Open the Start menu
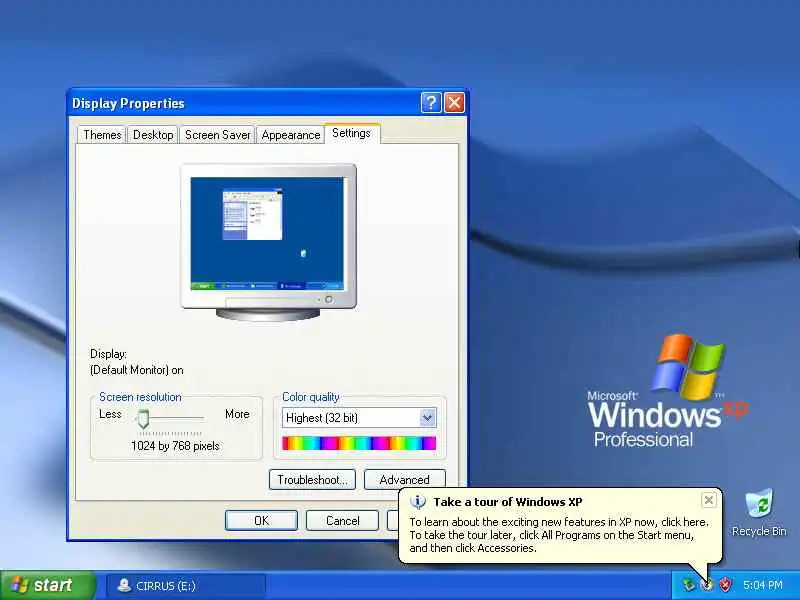The height and width of the screenshot is (600, 800). click(x=47, y=585)
